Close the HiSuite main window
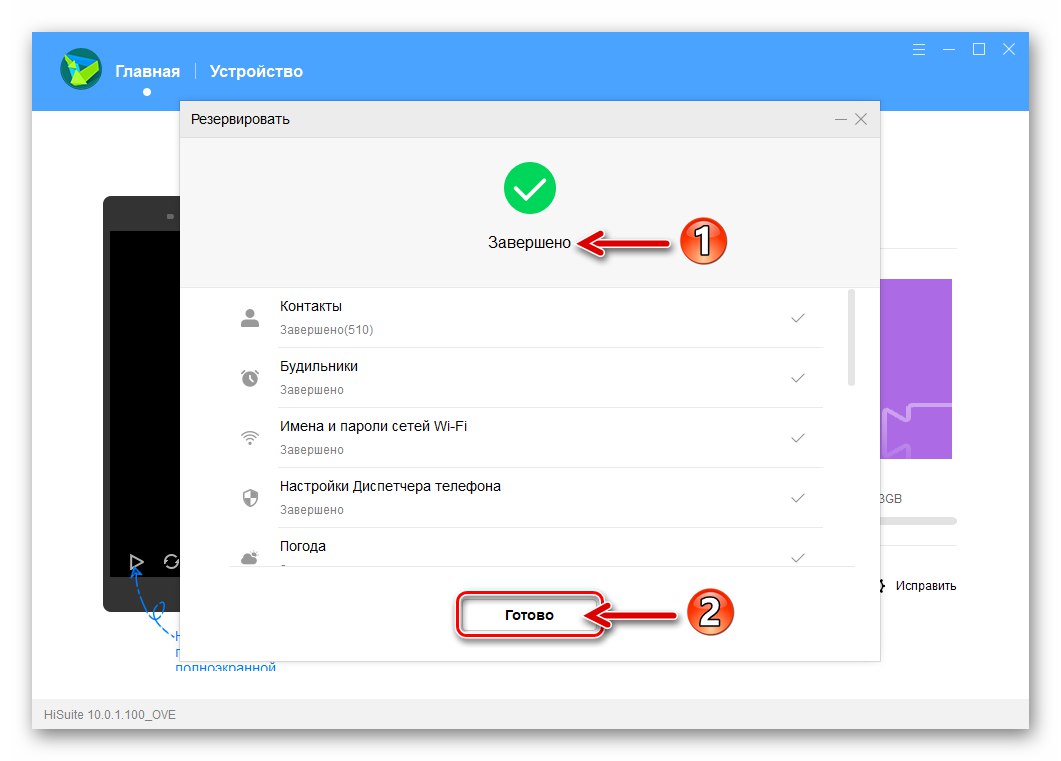Image resolution: width=1061 pixels, height=761 pixels. pos(1009,49)
